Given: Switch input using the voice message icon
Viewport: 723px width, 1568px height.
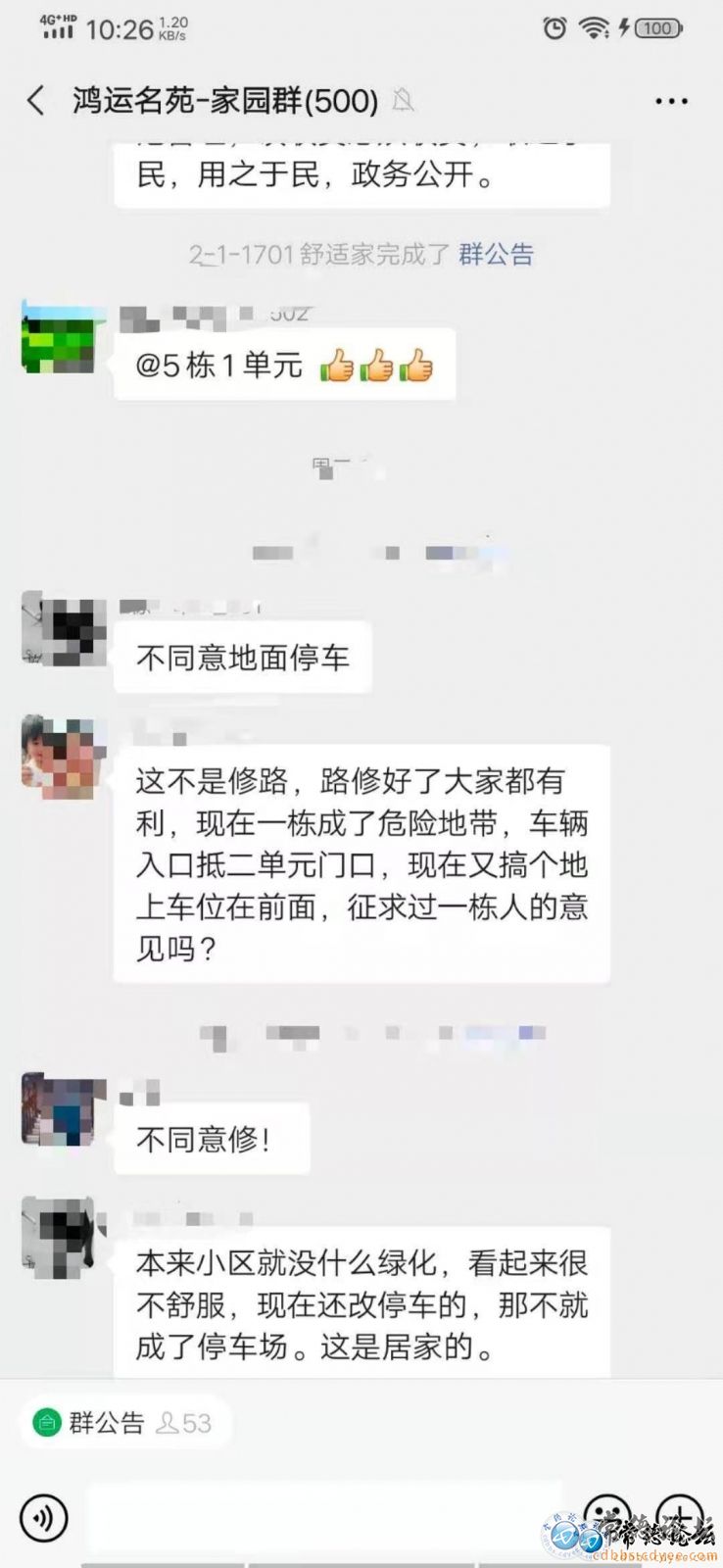Looking at the screenshot, I should click(x=43, y=1518).
